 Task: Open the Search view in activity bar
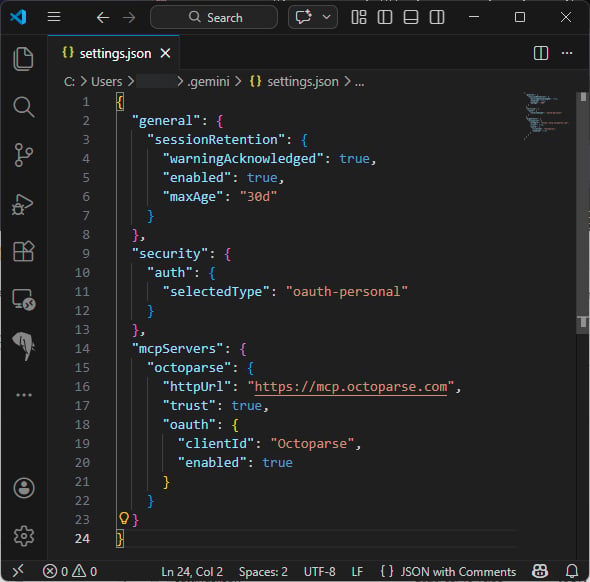tap(23, 107)
